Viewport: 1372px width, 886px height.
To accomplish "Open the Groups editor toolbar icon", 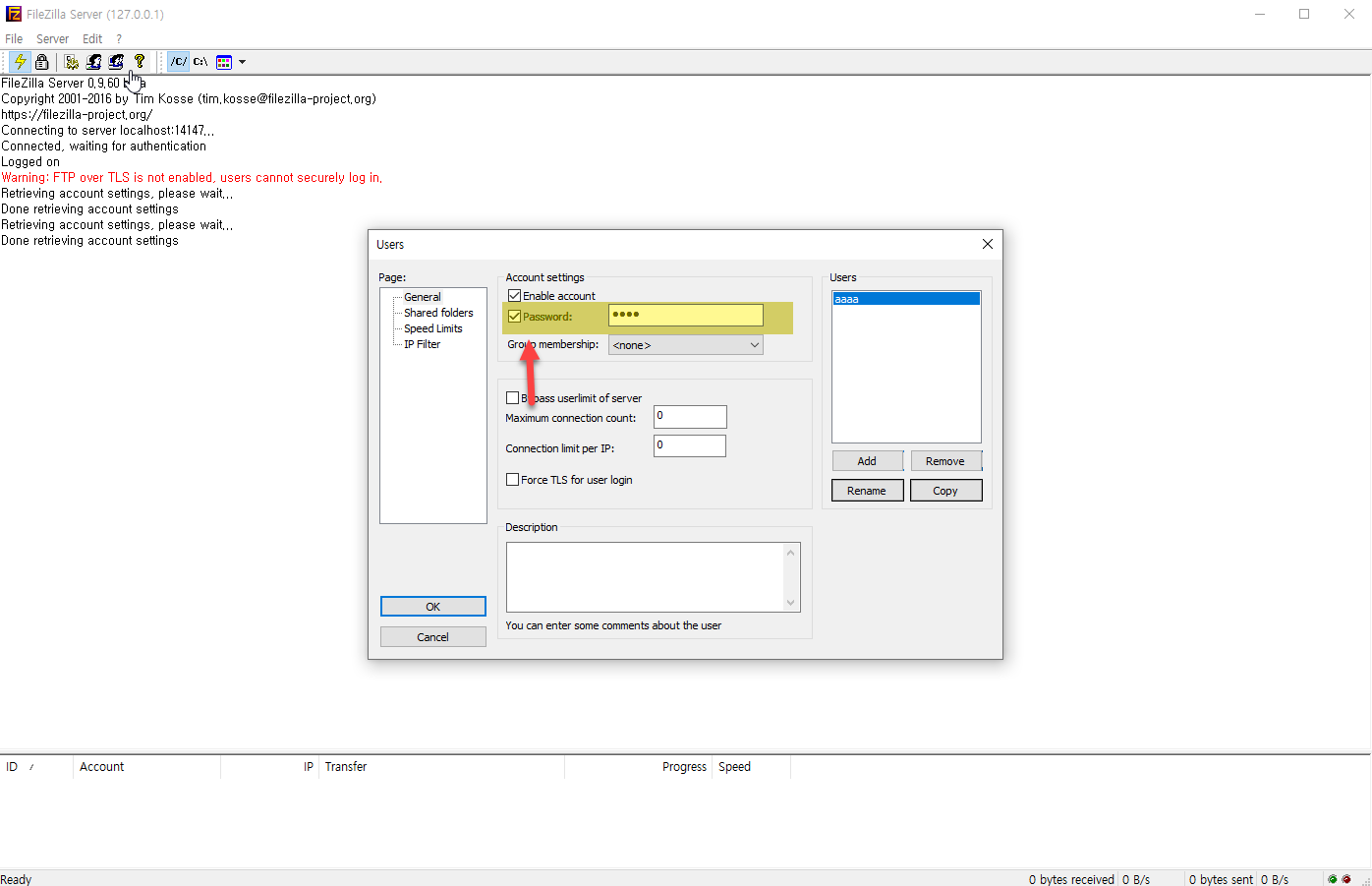I will point(116,61).
